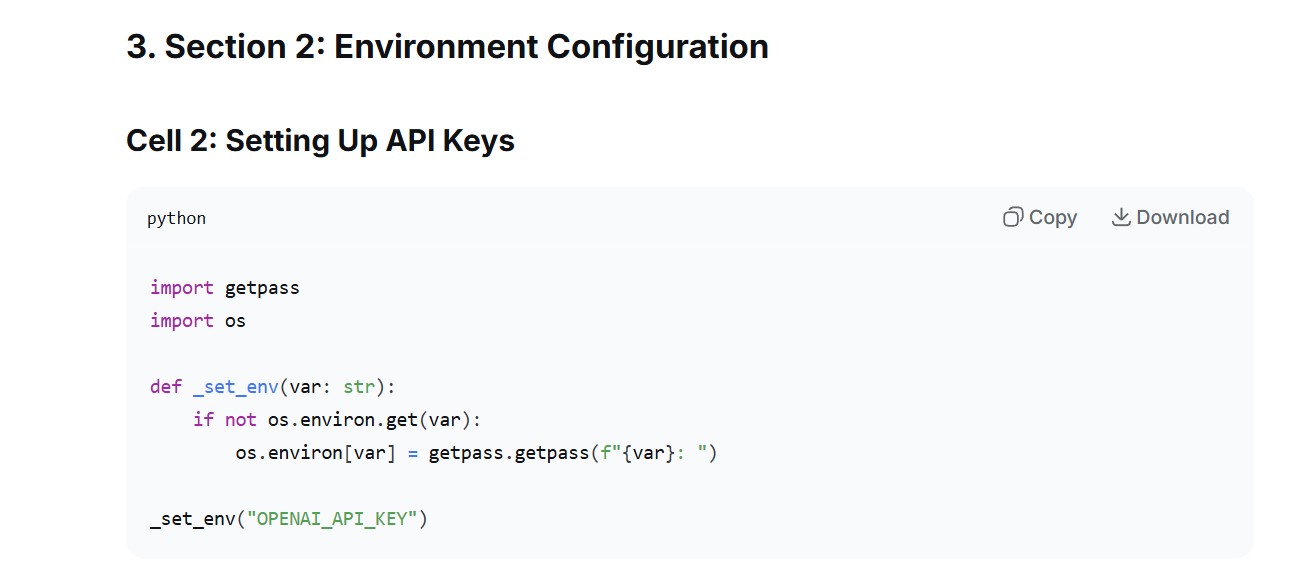The image size is (1292, 577).
Task: Click the 'def' keyword
Action: click(166, 387)
